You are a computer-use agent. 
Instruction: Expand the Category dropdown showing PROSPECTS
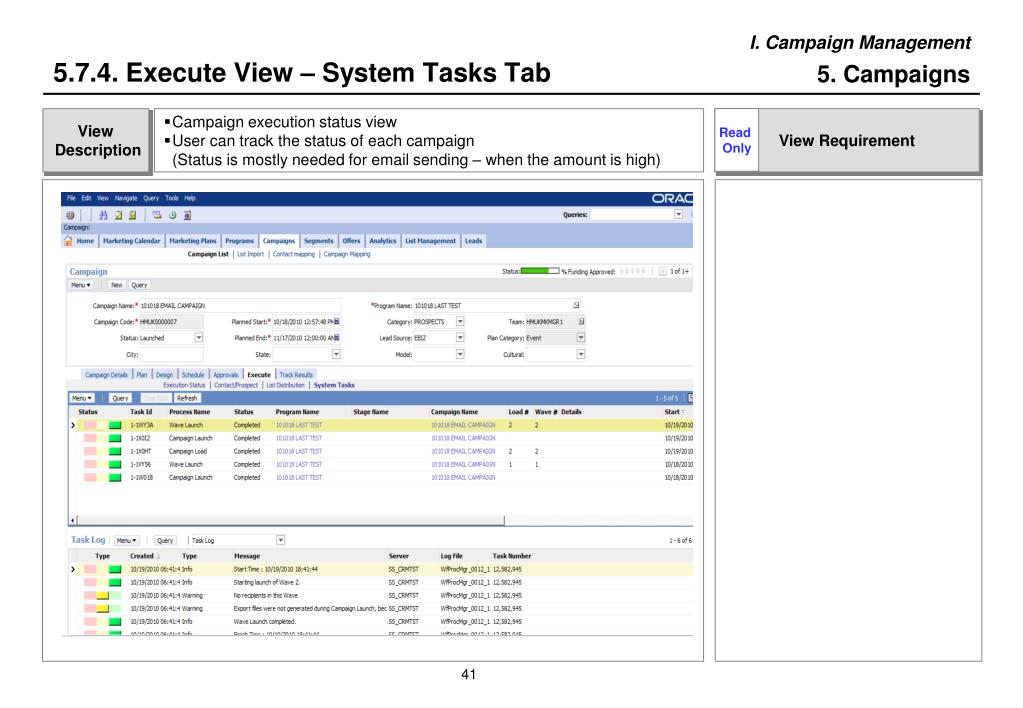[460, 320]
